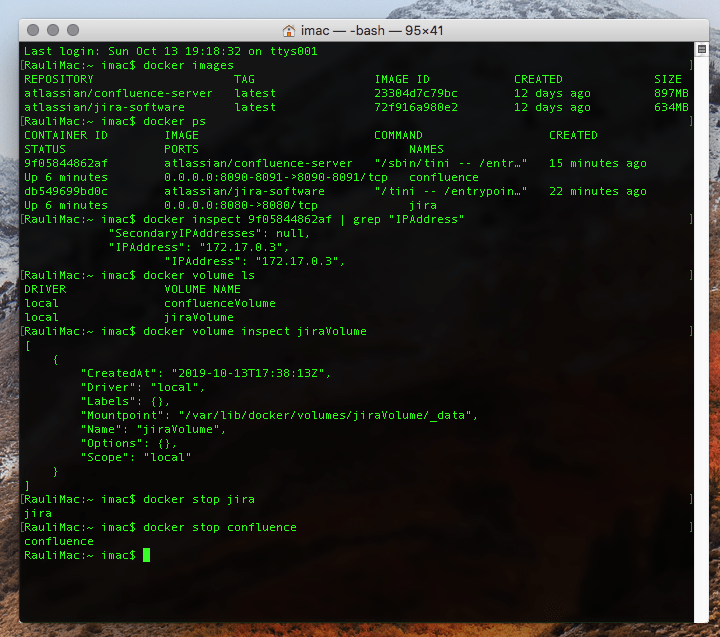Click the home folder icon in title bar
Viewport: 720px width, 637px height.
click(290, 30)
